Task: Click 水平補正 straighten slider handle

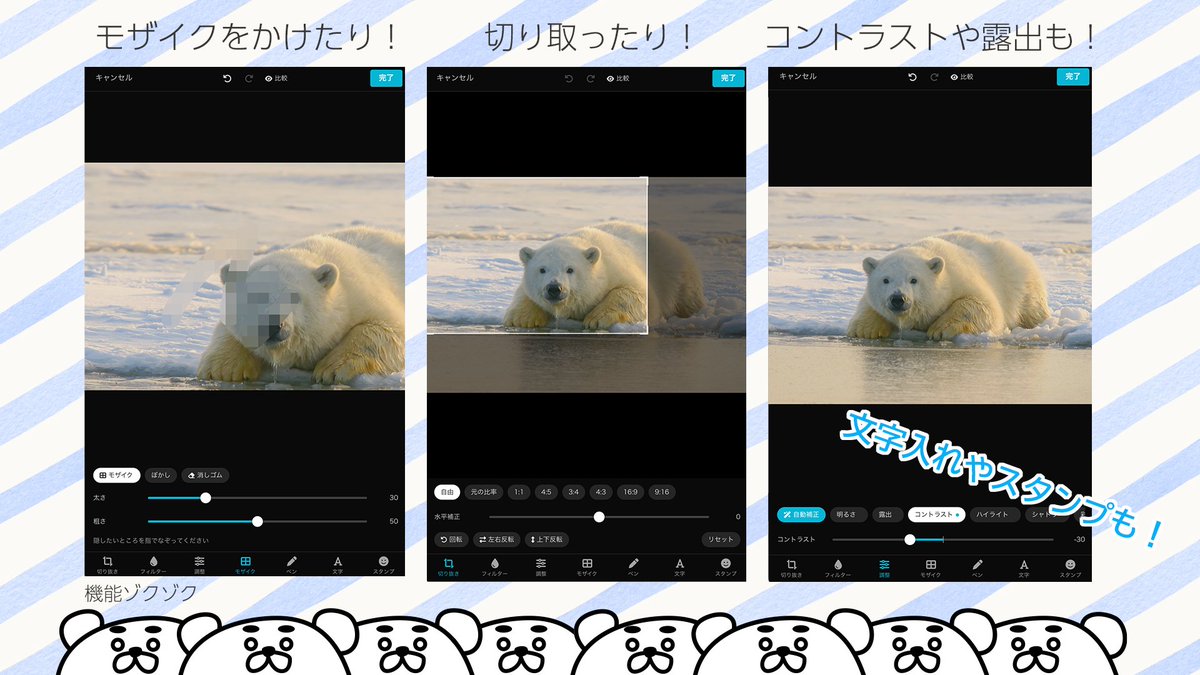Action: click(x=599, y=517)
